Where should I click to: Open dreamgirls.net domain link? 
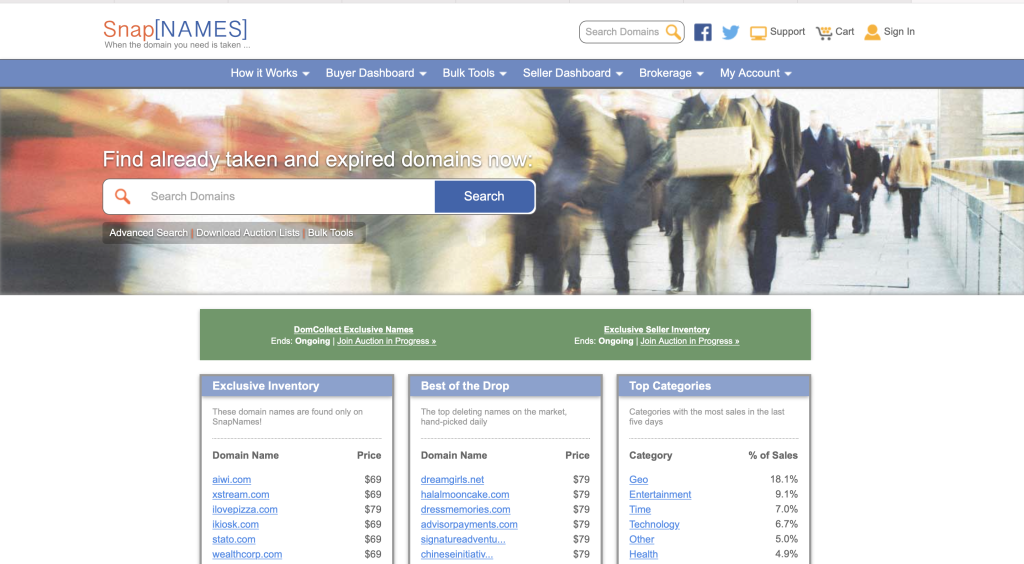point(453,479)
